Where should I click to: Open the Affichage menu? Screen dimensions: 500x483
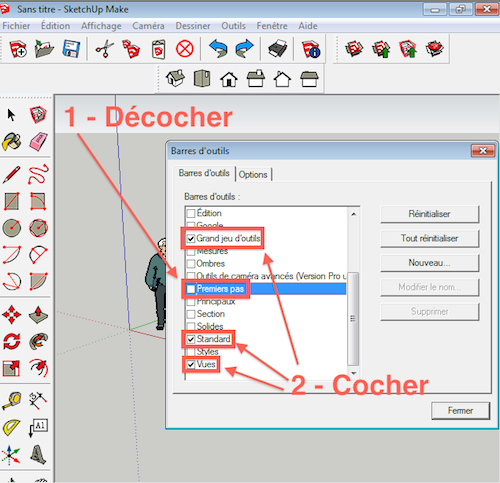click(x=101, y=26)
